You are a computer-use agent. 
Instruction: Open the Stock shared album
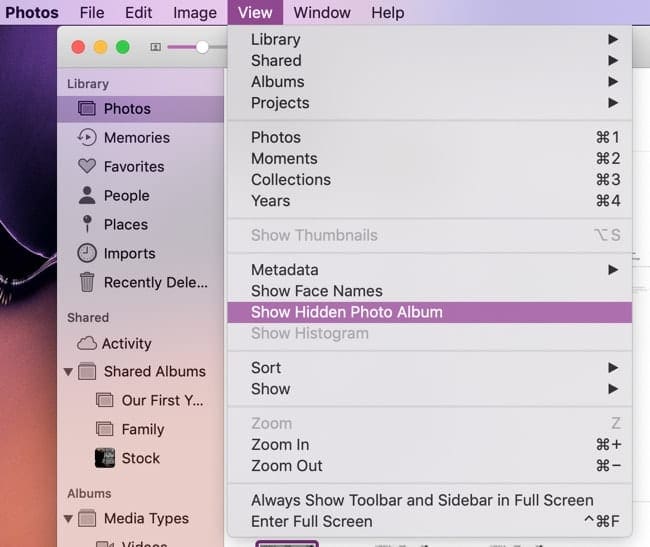pos(141,458)
